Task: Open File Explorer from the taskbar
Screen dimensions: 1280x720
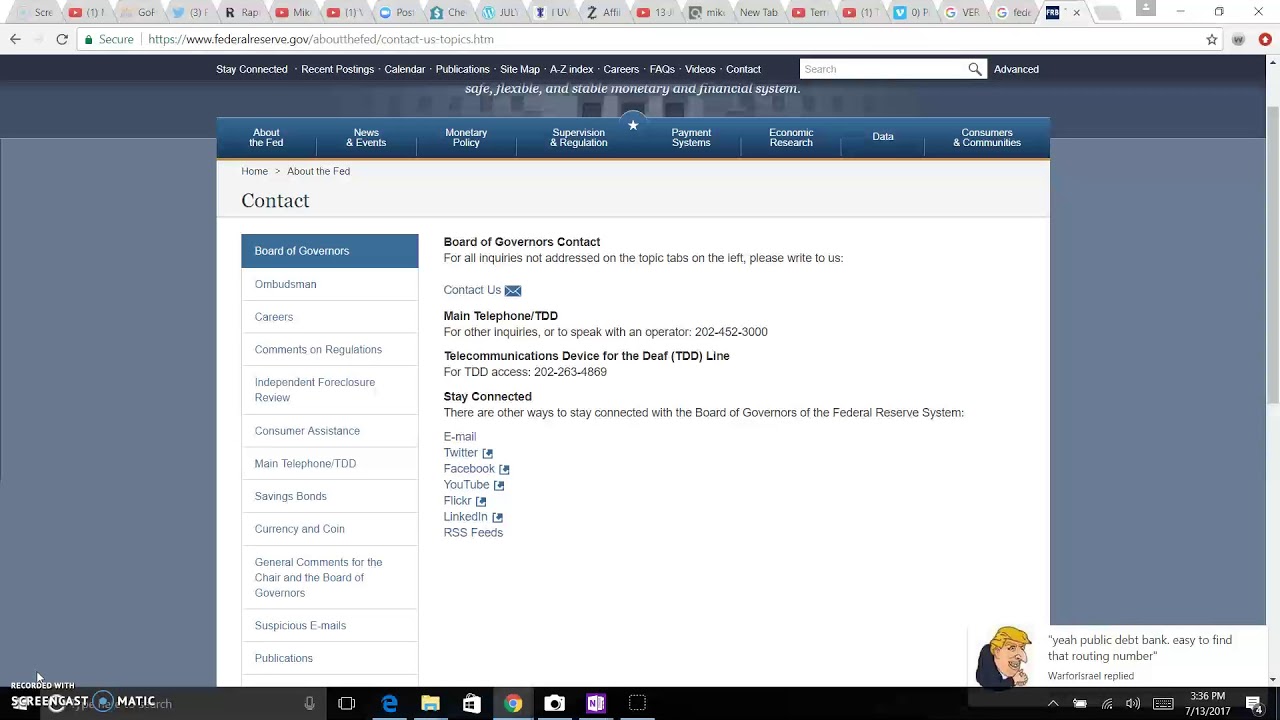Action: point(430,703)
